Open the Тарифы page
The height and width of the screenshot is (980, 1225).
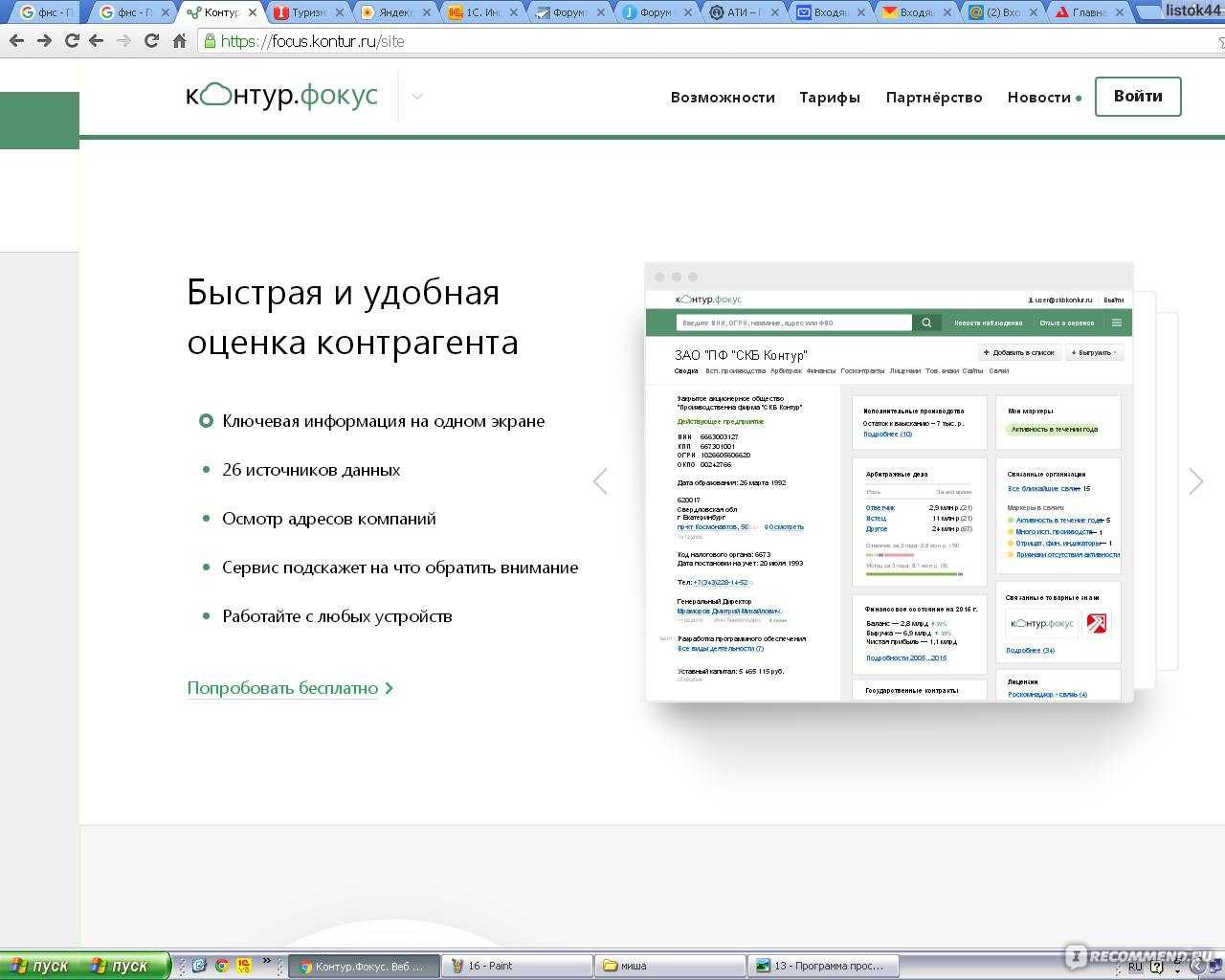(830, 97)
